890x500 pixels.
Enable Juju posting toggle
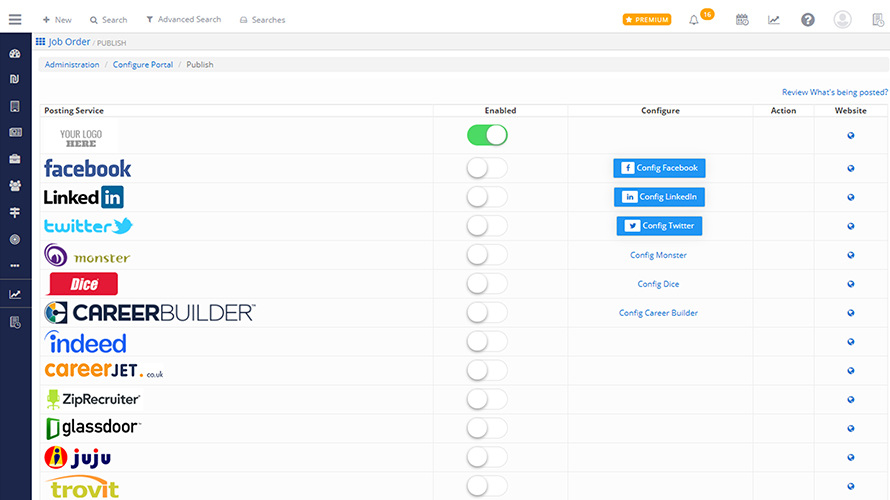(487, 457)
